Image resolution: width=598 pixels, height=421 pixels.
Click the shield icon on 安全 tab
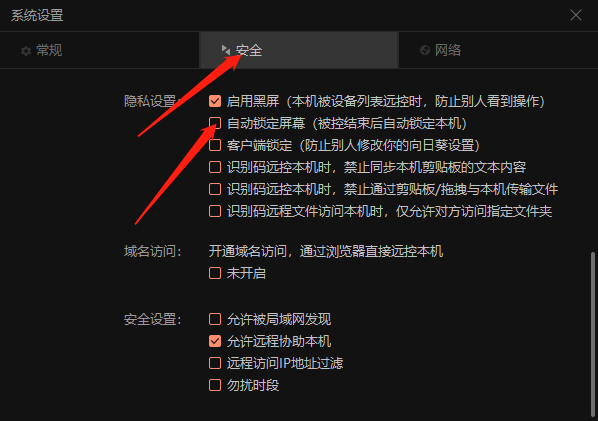point(226,50)
